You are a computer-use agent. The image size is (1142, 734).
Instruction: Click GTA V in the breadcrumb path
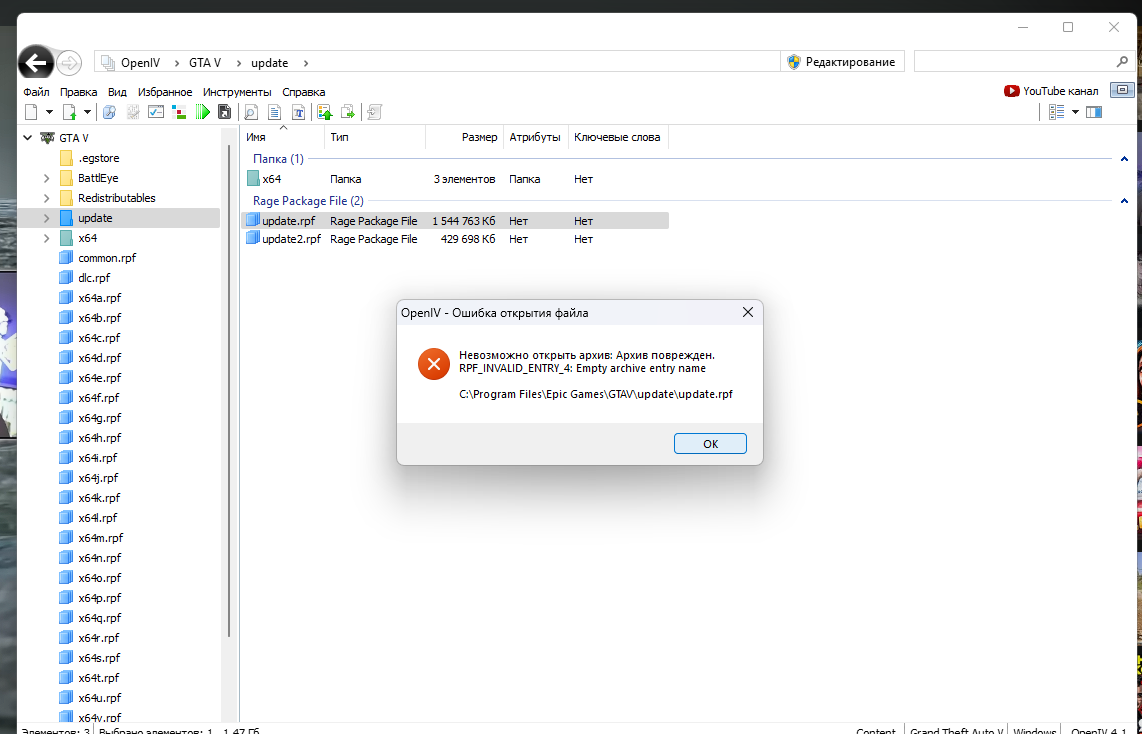click(205, 63)
